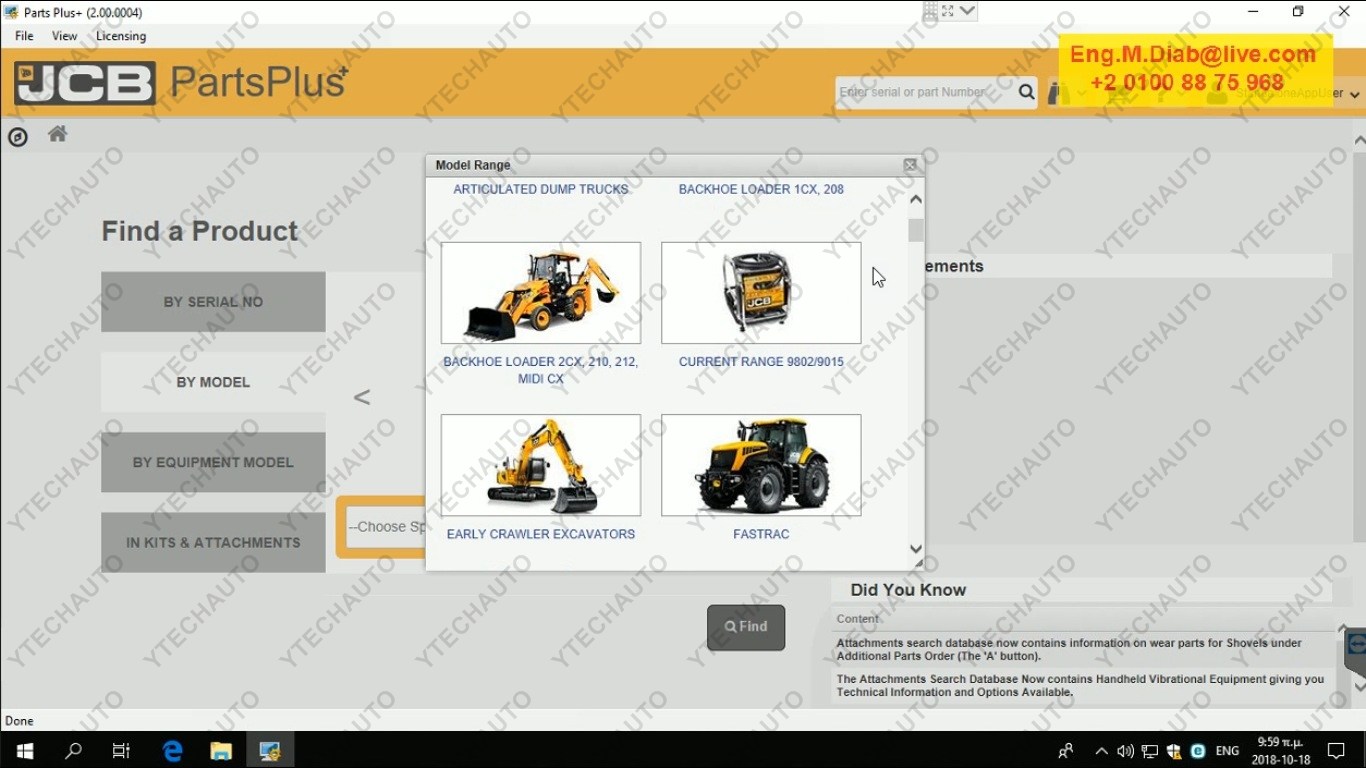
Task: Click the network tray icon
Action: click(x=1150, y=751)
